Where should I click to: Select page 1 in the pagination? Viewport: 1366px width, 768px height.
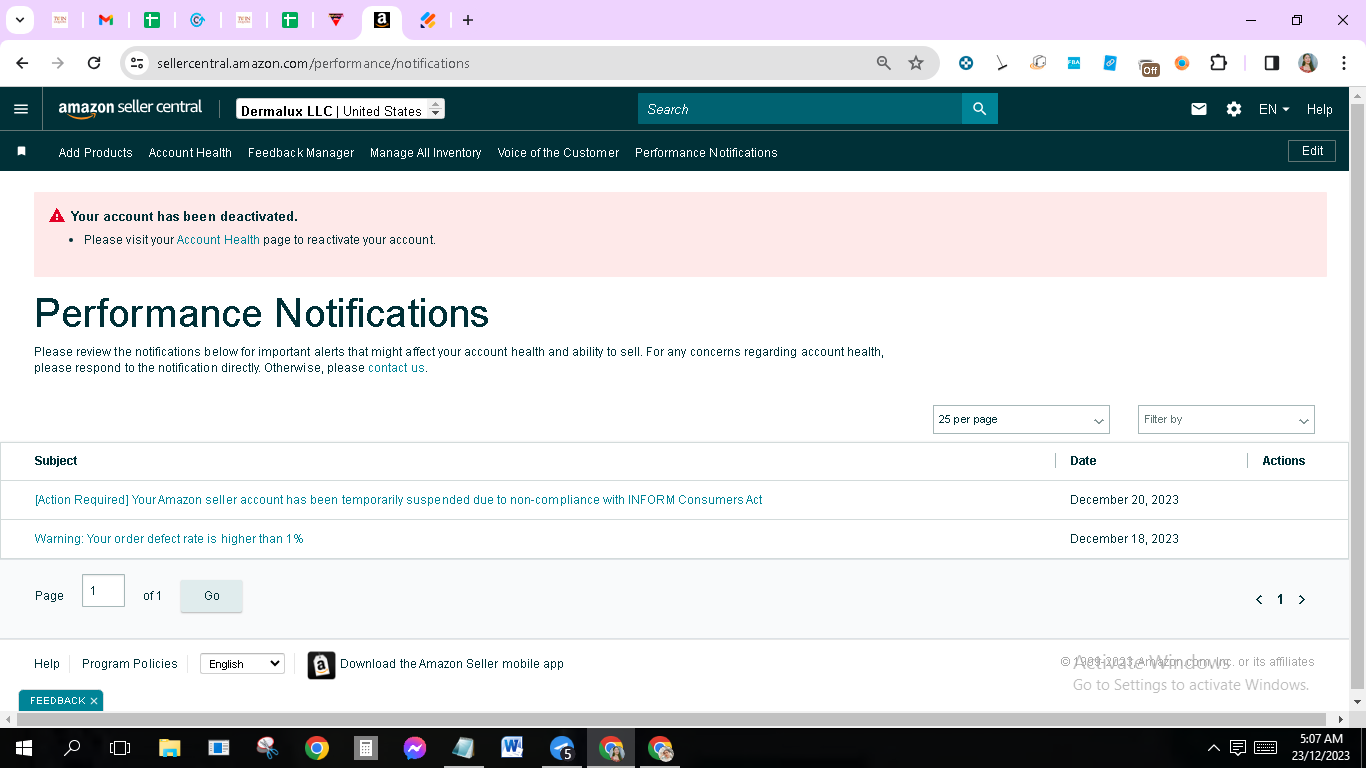coord(1280,600)
